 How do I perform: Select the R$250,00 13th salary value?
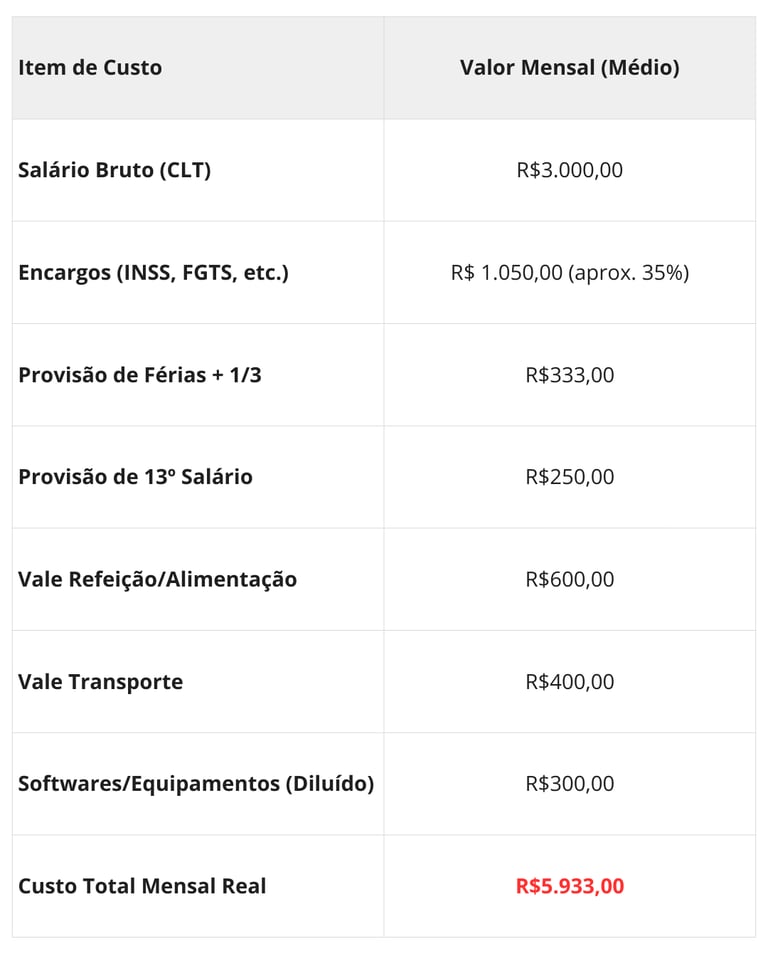pyautogui.click(x=569, y=477)
